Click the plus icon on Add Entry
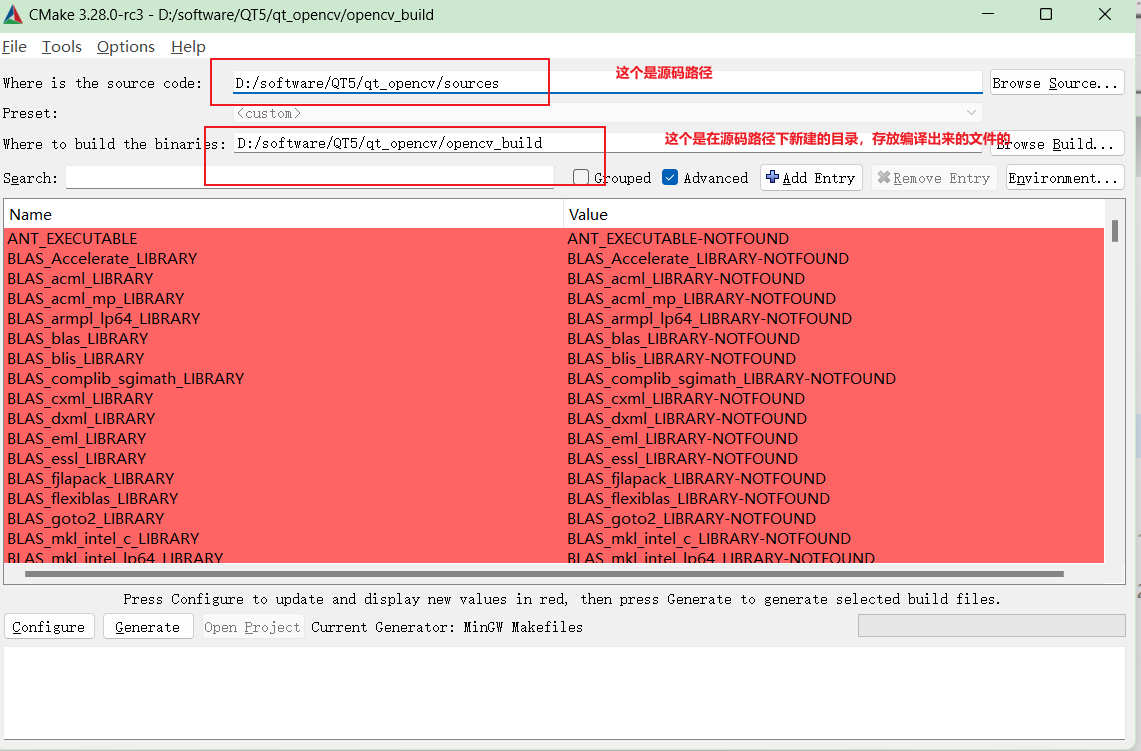This screenshot has height=751, width=1141. pyautogui.click(x=772, y=178)
